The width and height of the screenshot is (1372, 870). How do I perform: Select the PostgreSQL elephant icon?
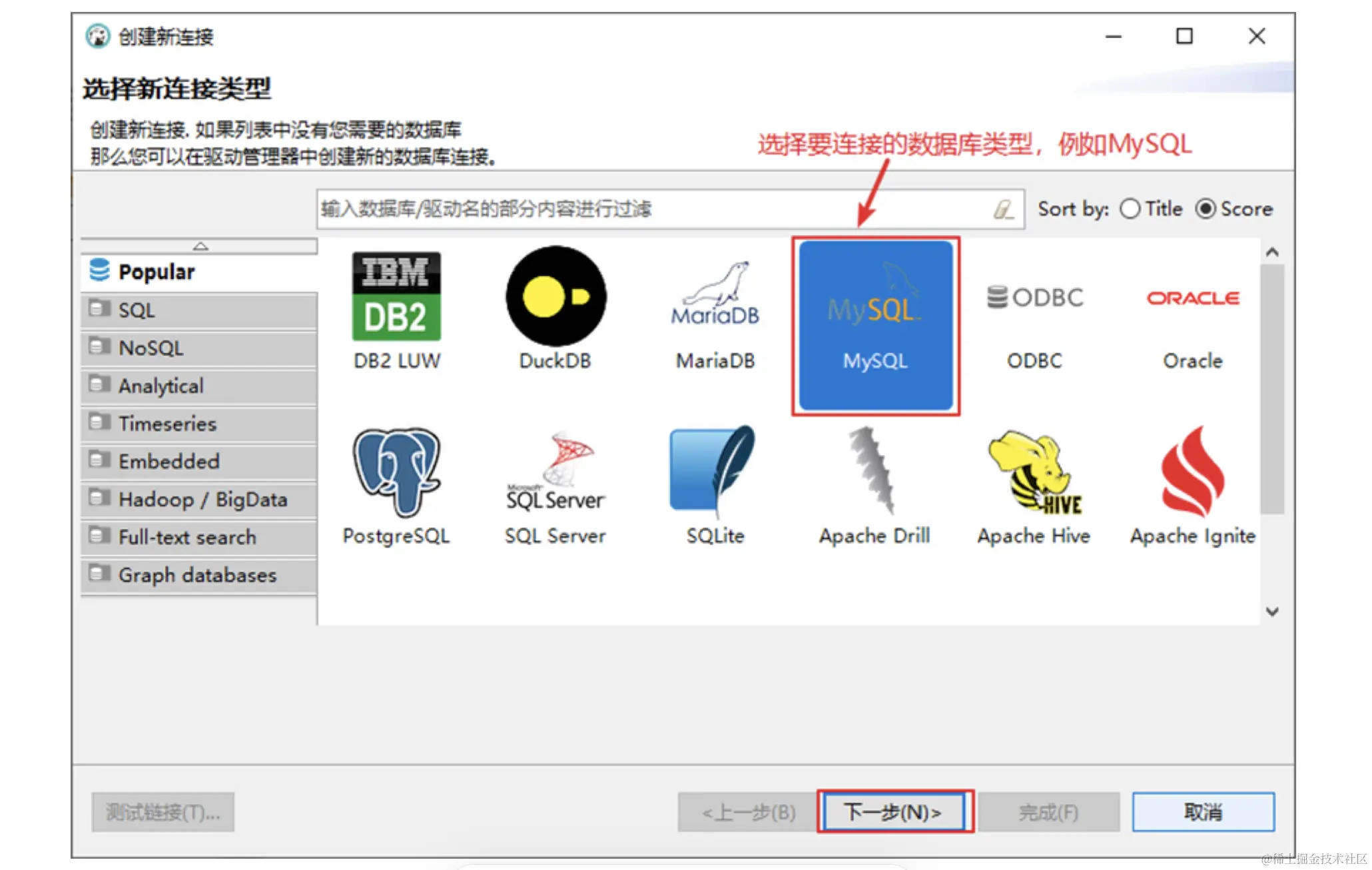[396, 472]
